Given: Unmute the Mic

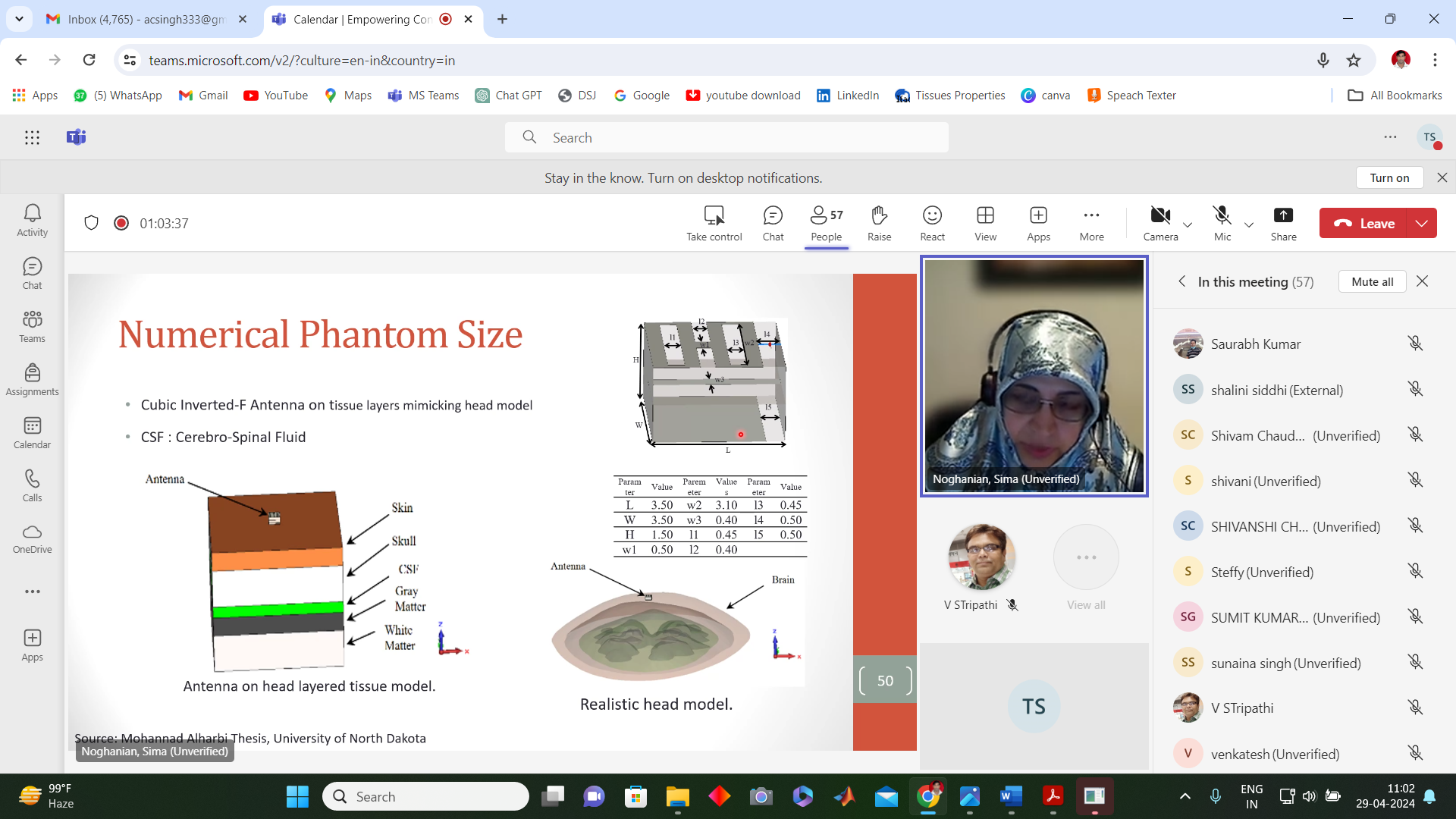Looking at the screenshot, I should coord(1222,223).
